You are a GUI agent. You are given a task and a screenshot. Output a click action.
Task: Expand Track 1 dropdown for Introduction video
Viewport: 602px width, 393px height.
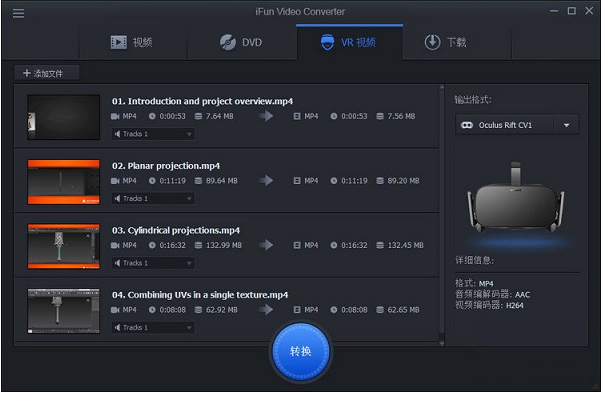pyautogui.click(x=153, y=134)
